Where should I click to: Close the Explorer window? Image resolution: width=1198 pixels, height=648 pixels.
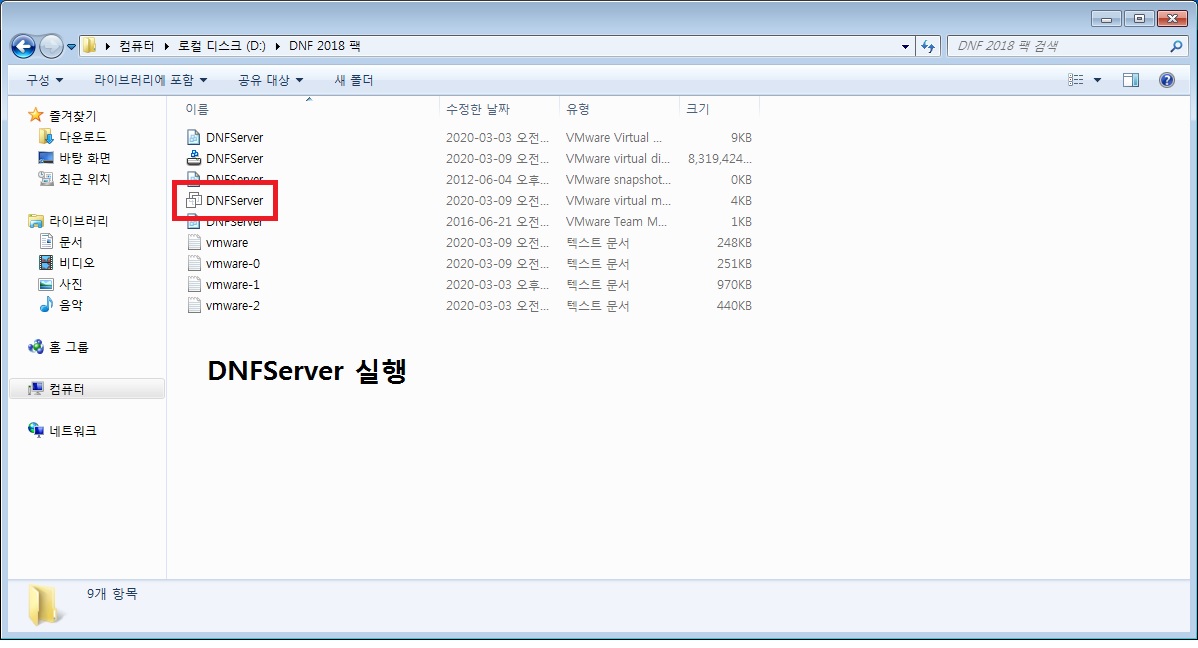pos(1172,18)
